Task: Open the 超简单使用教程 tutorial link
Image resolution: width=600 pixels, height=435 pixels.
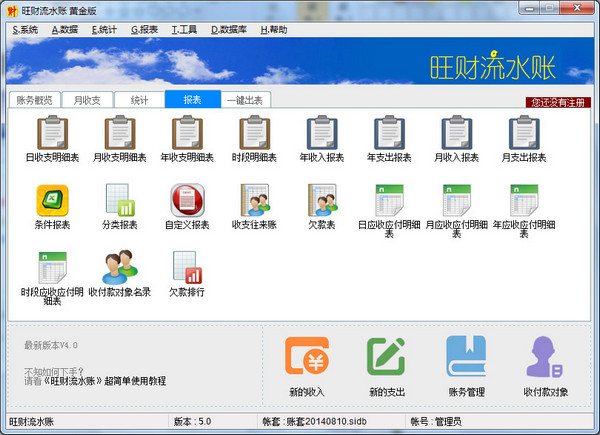Action: coord(135,381)
